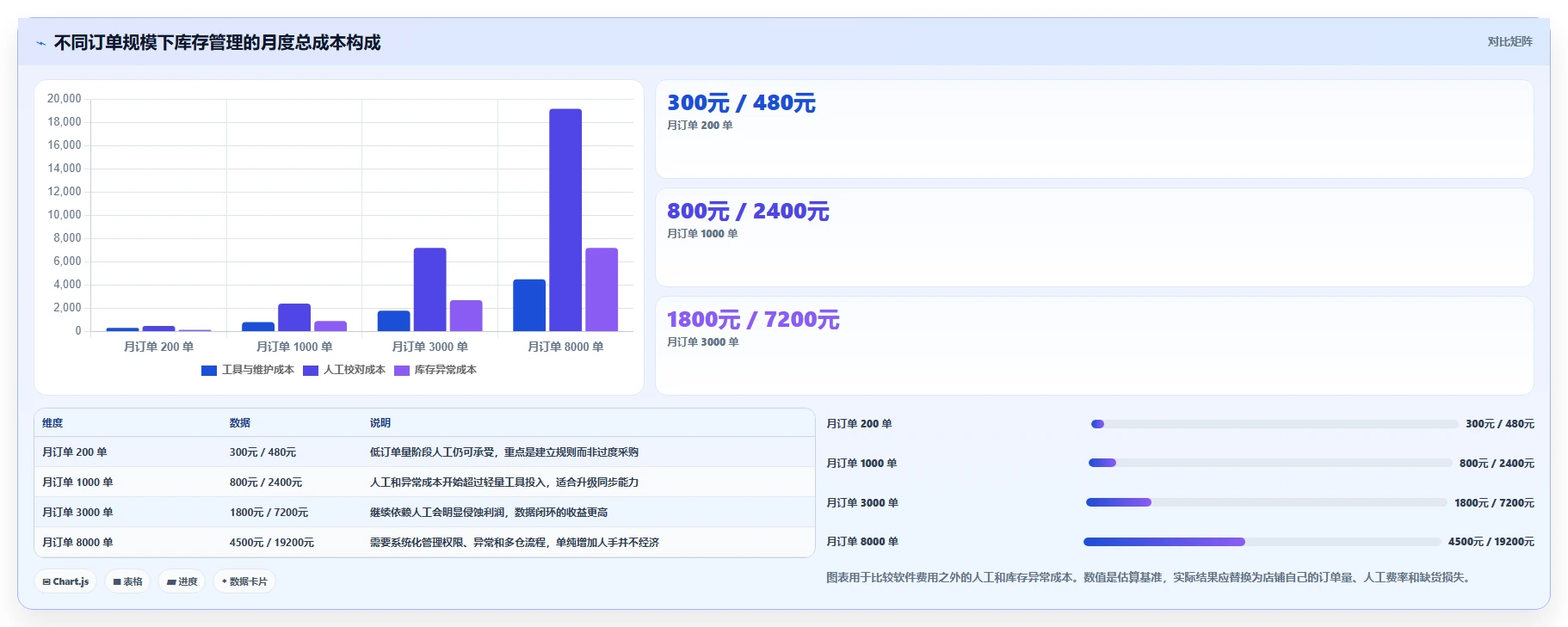The image size is (1568, 627).
Task: Click the 表格 tag chip
Action: pyautogui.click(x=127, y=581)
